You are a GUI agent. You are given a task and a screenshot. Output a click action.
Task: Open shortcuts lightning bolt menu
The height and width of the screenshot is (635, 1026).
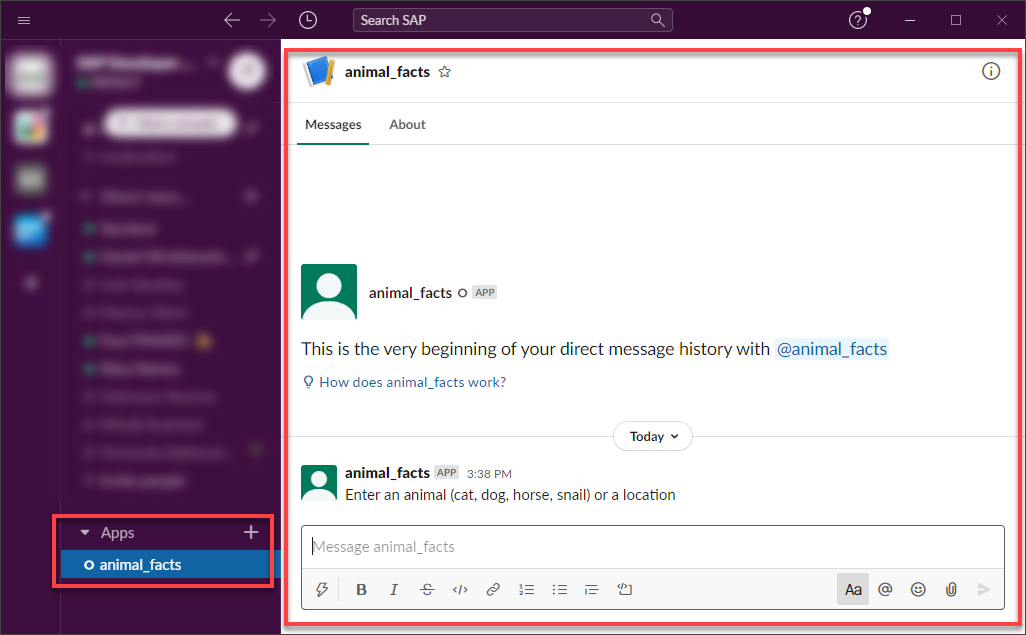321,589
